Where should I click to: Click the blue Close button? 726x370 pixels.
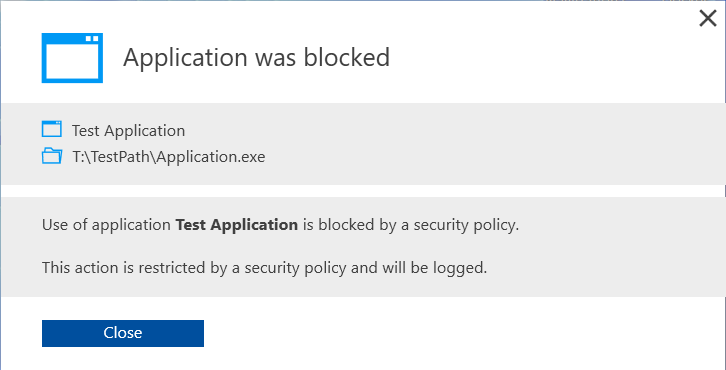pos(123,333)
